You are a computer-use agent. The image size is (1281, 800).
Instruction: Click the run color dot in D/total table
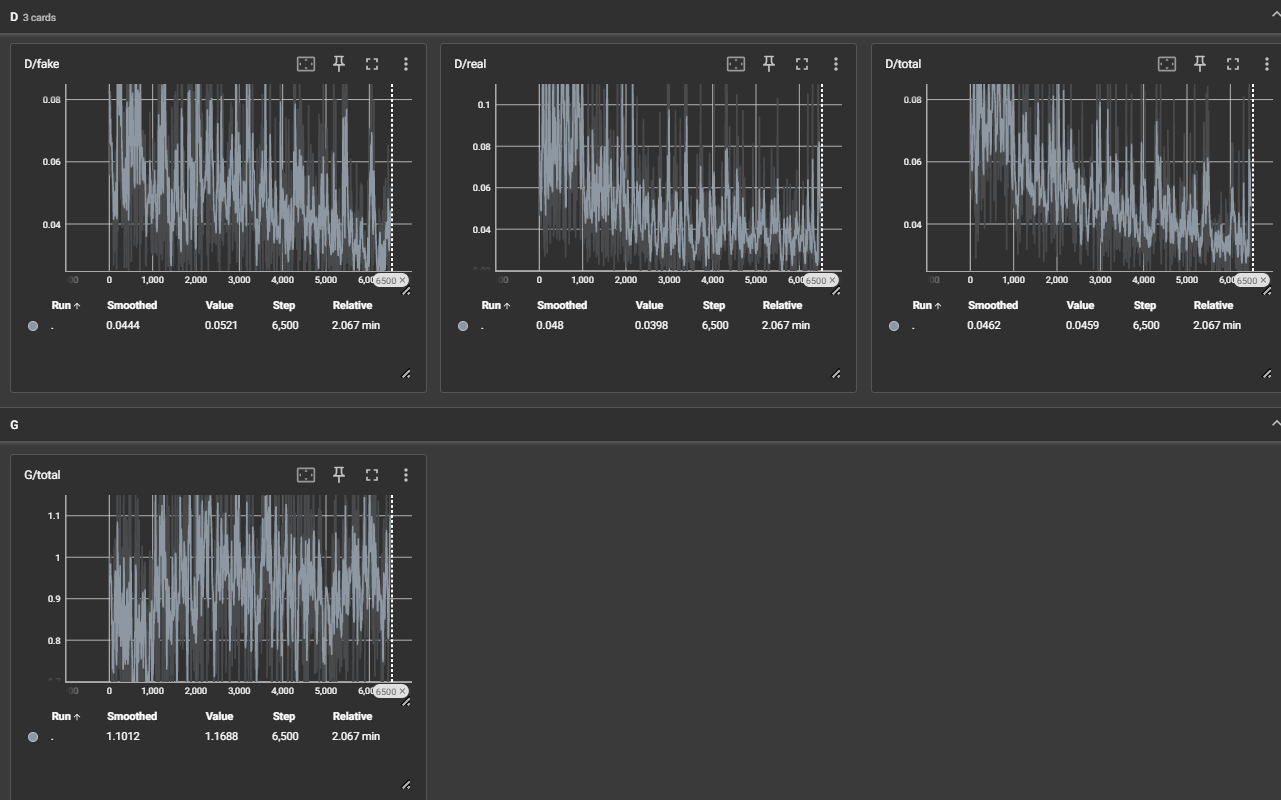point(894,326)
